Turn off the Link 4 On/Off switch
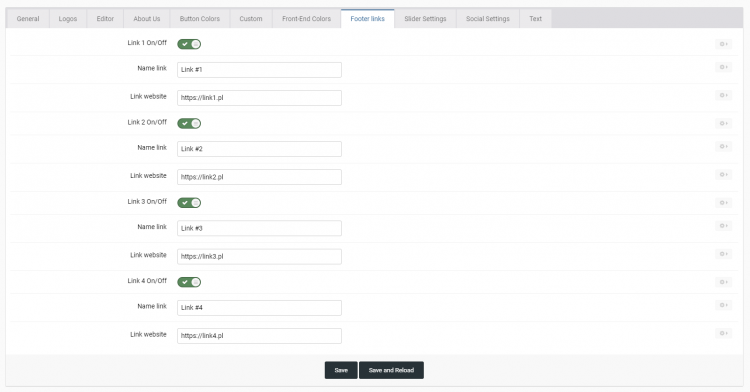Image resolution: width=750 pixels, height=392 pixels. point(189,282)
